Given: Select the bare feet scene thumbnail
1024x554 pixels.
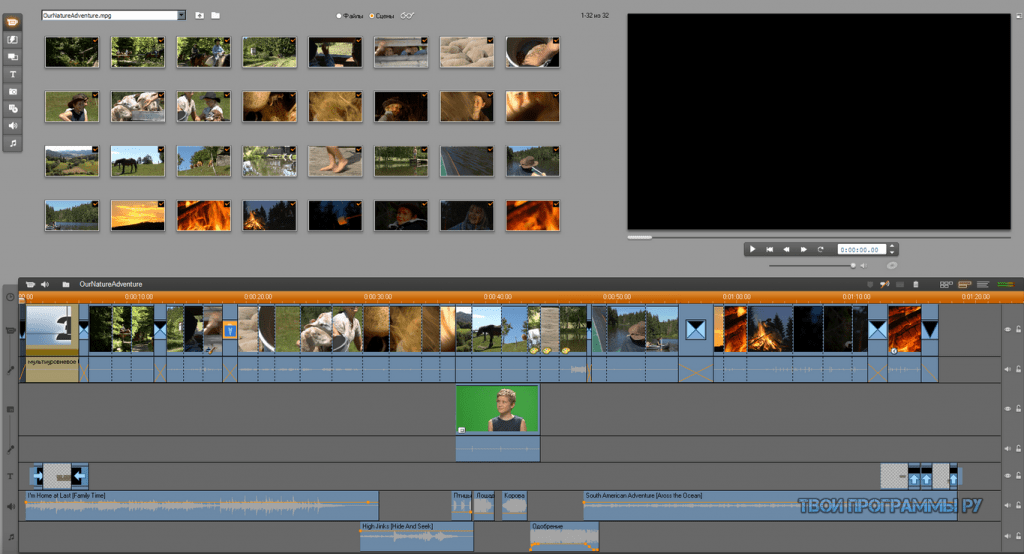Looking at the screenshot, I should pos(335,161).
